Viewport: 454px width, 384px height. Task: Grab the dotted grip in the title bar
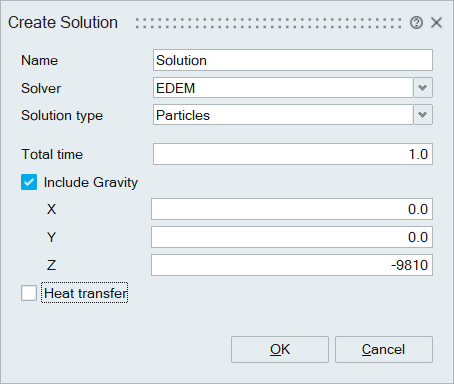pyautogui.click(x=269, y=23)
